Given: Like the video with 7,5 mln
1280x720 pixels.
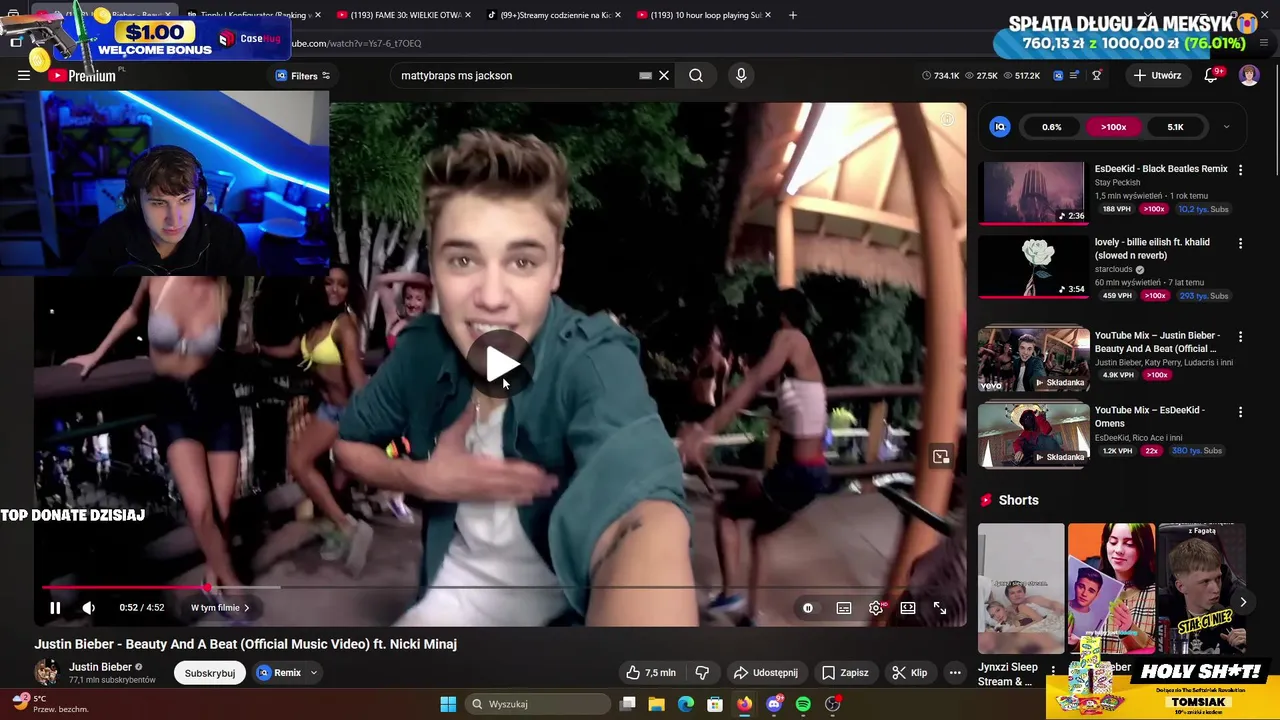Looking at the screenshot, I should [651, 673].
